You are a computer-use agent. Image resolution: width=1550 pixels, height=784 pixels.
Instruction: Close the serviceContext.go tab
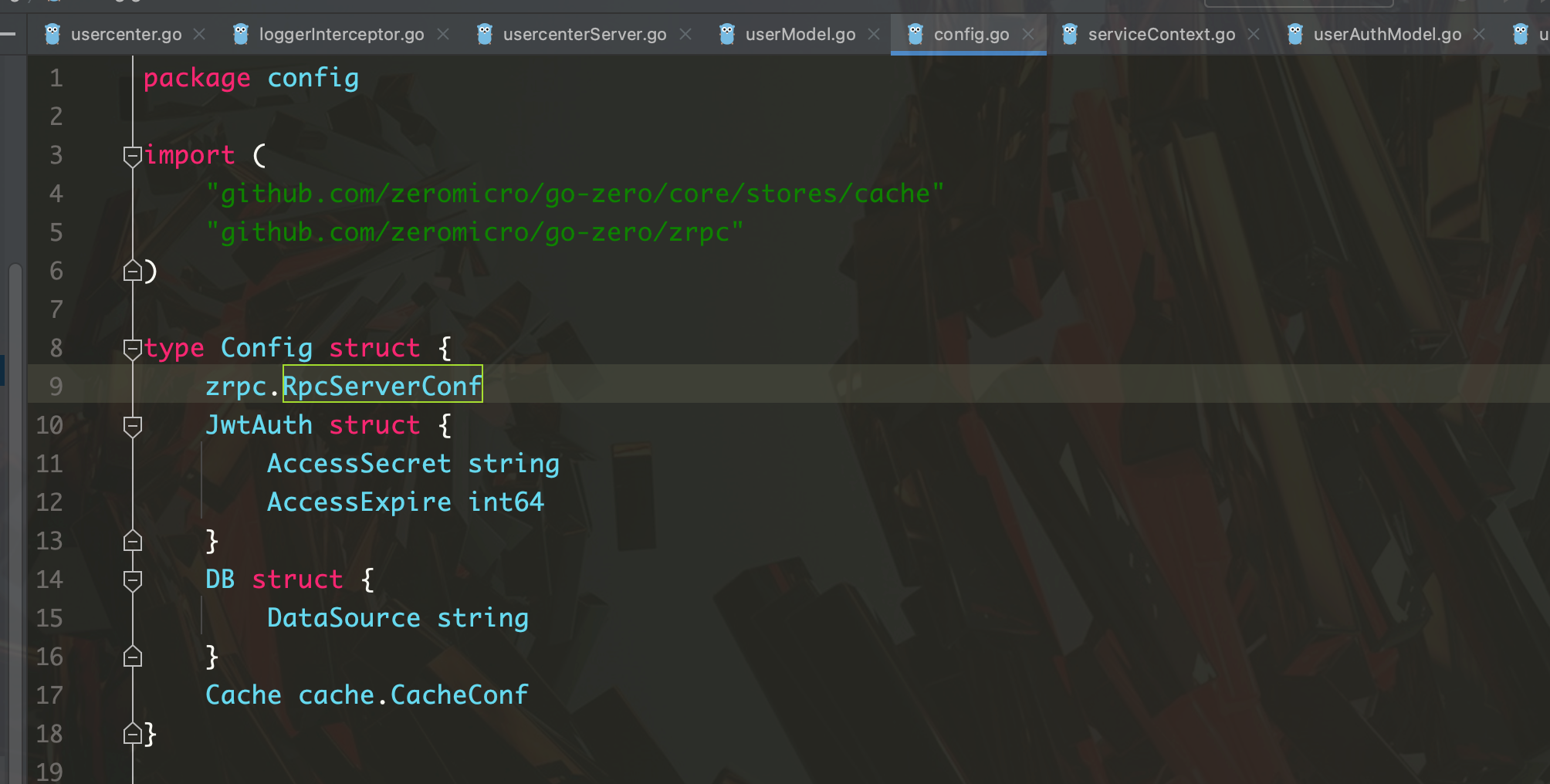pyautogui.click(x=1254, y=34)
